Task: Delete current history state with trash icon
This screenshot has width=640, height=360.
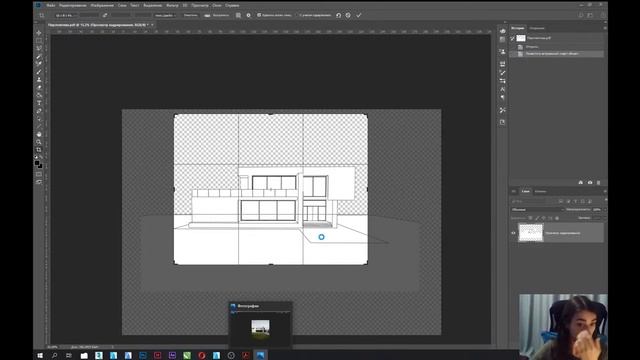Action: coord(598,182)
